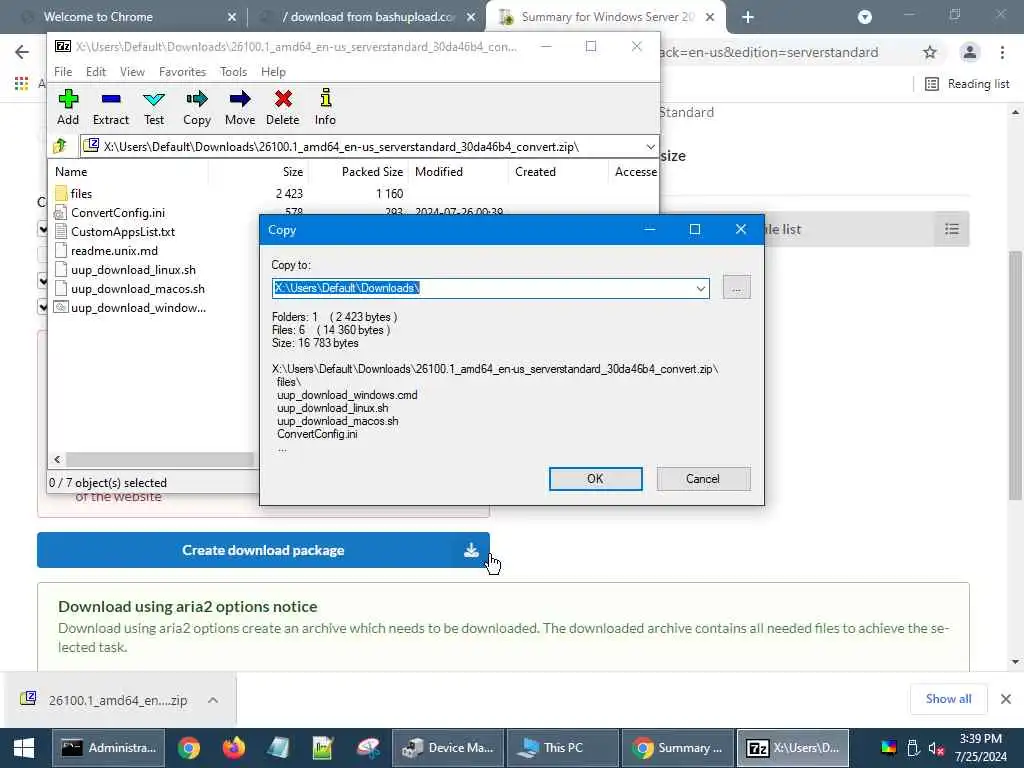This screenshot has height=768, width=1024.
Task: Cancel the Copy dialog
Action: pyautogui.click(x=703, y=479)
